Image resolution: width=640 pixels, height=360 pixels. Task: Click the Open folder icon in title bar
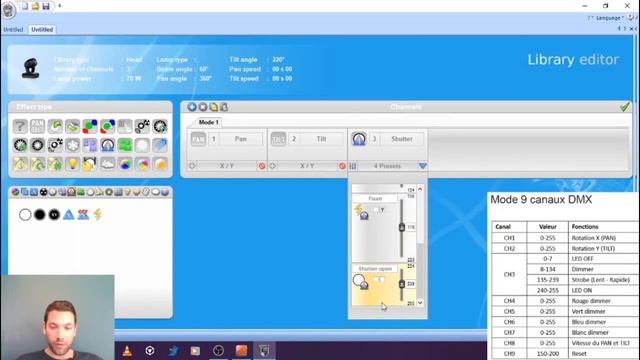click(36, 6)
